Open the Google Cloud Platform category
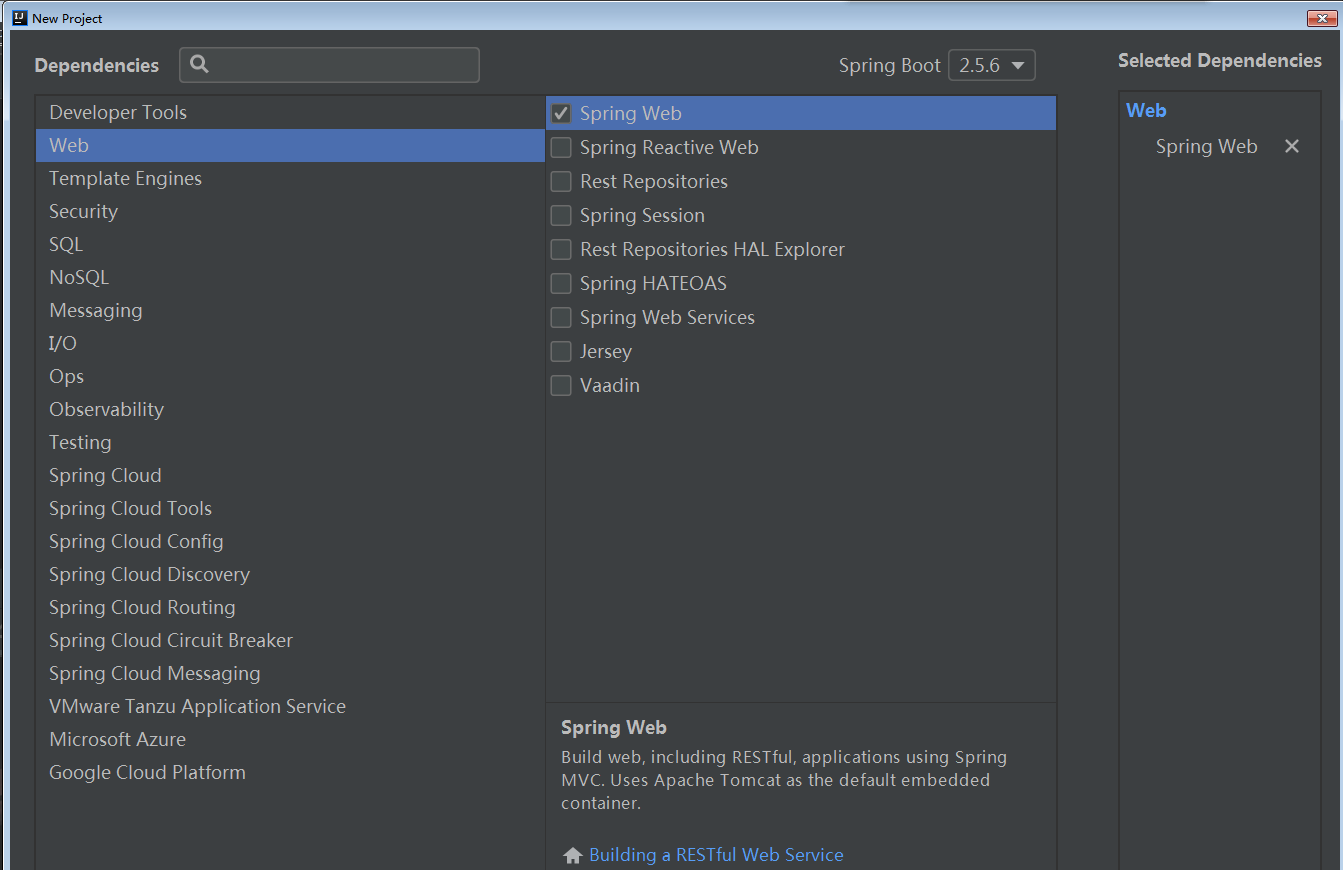 [290, 772]
